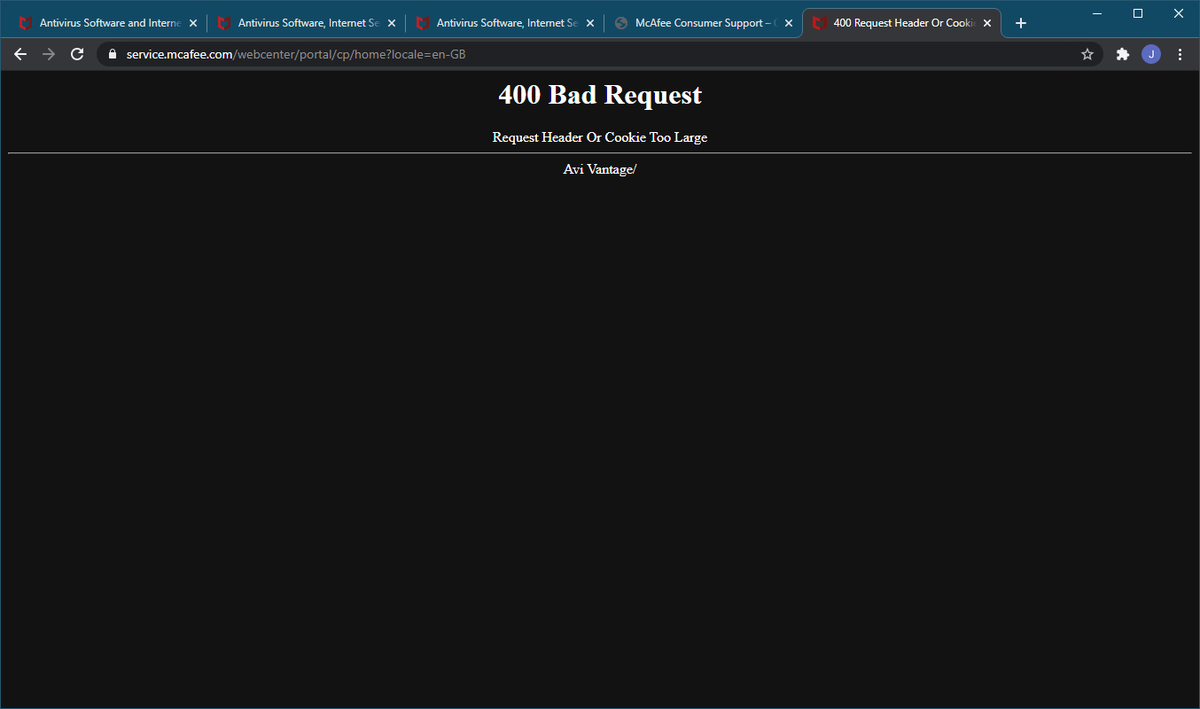Close the second Antivirus Software tab

coord(391,23)
